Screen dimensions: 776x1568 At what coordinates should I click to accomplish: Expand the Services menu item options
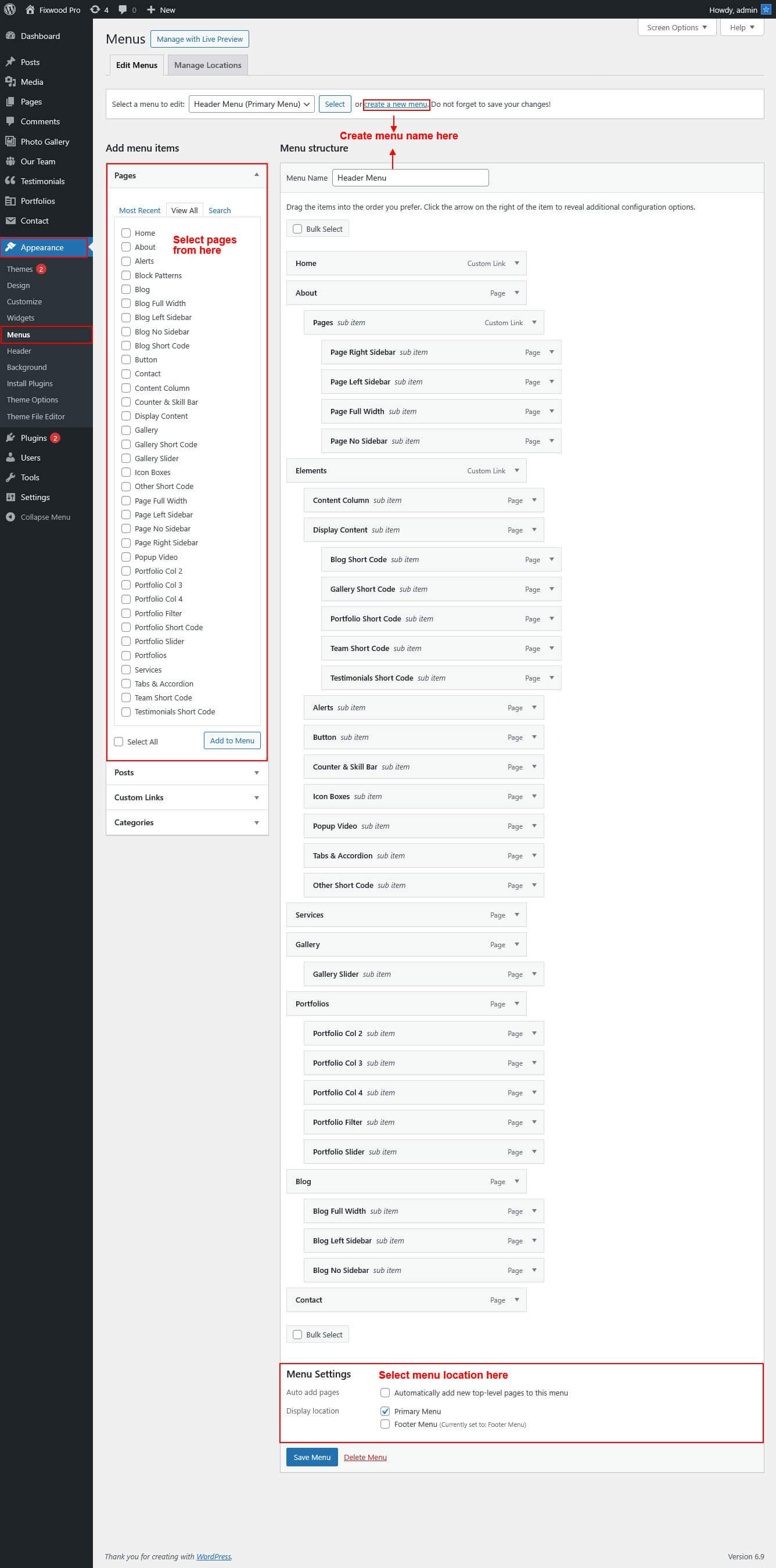[517, 914]
